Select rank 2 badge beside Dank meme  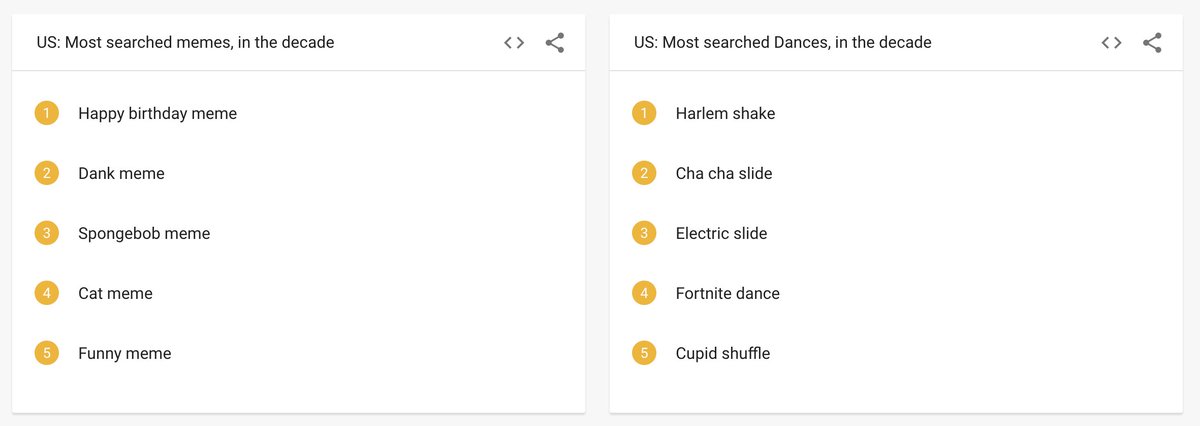[x=47, y=173]
